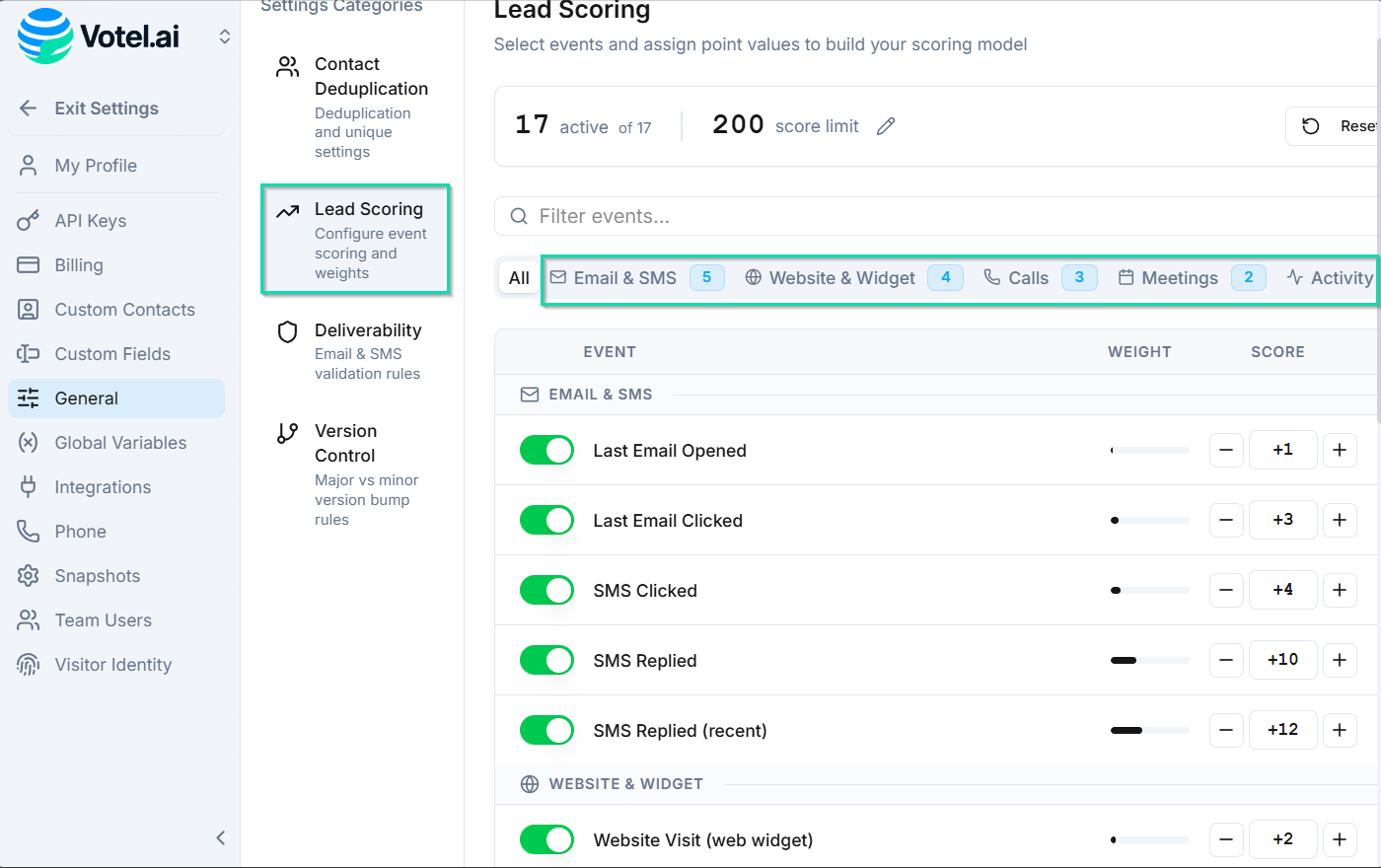
Task: Toggle off Website Visit (web widget)
Action: [x=546, y=840]
